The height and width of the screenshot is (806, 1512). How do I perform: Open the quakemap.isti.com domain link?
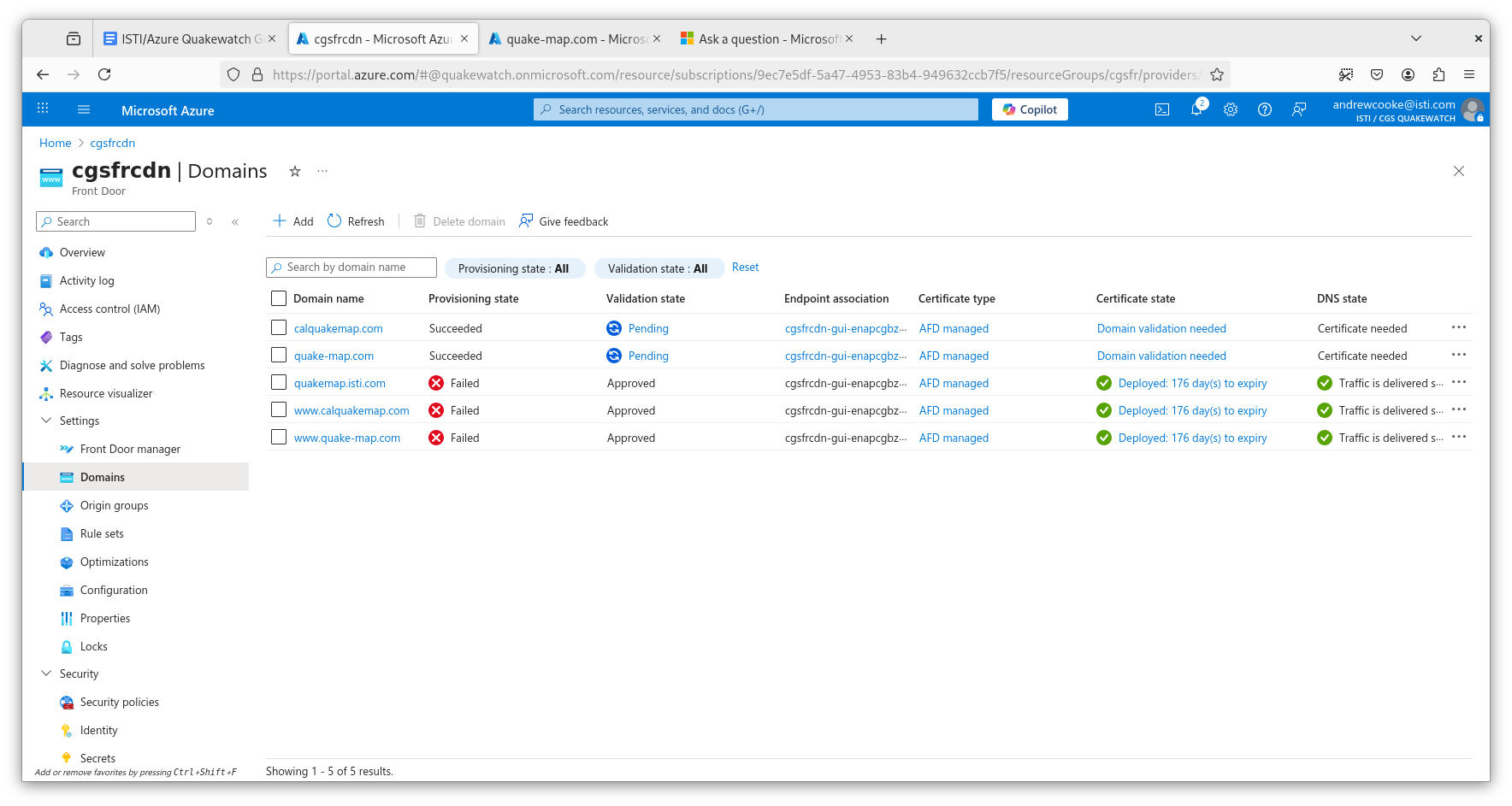[340, 383]
